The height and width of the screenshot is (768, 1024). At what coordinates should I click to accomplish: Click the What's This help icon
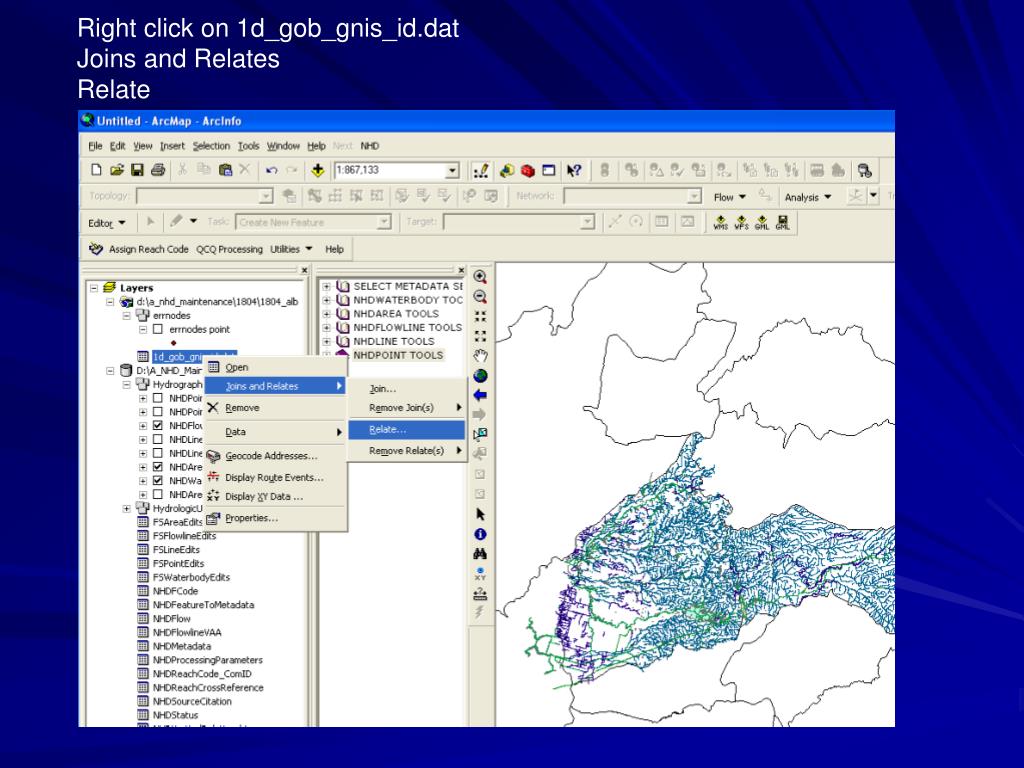[x=573, y=170]
